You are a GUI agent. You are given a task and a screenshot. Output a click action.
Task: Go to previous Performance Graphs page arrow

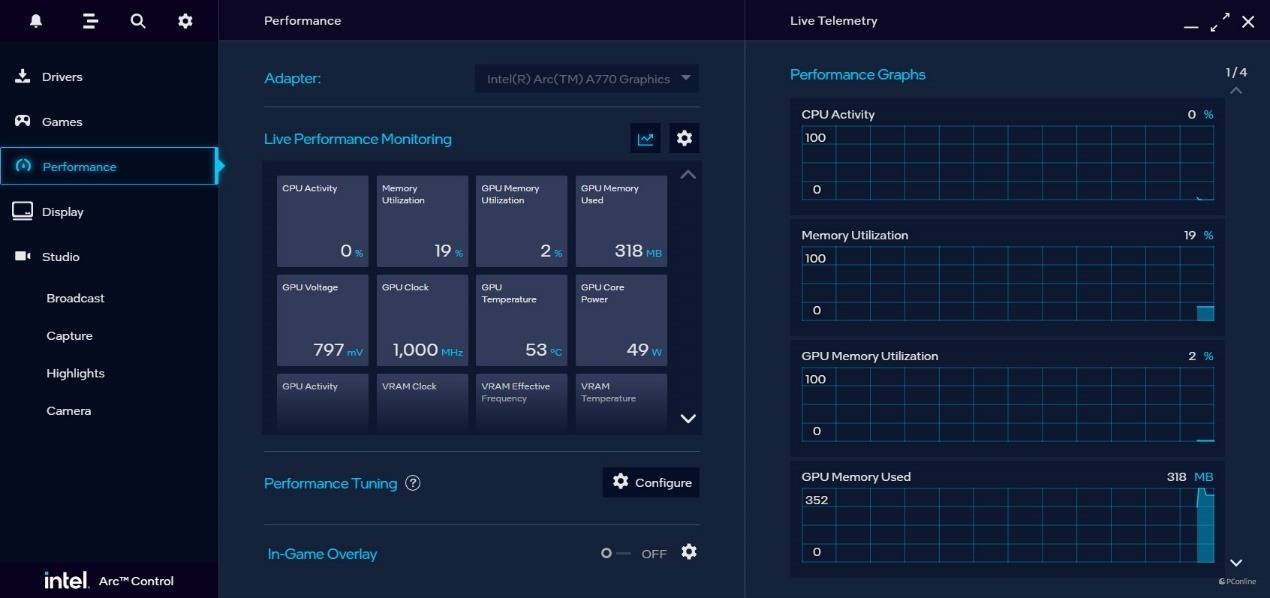pyautogui.click(x=1236, y=91)
